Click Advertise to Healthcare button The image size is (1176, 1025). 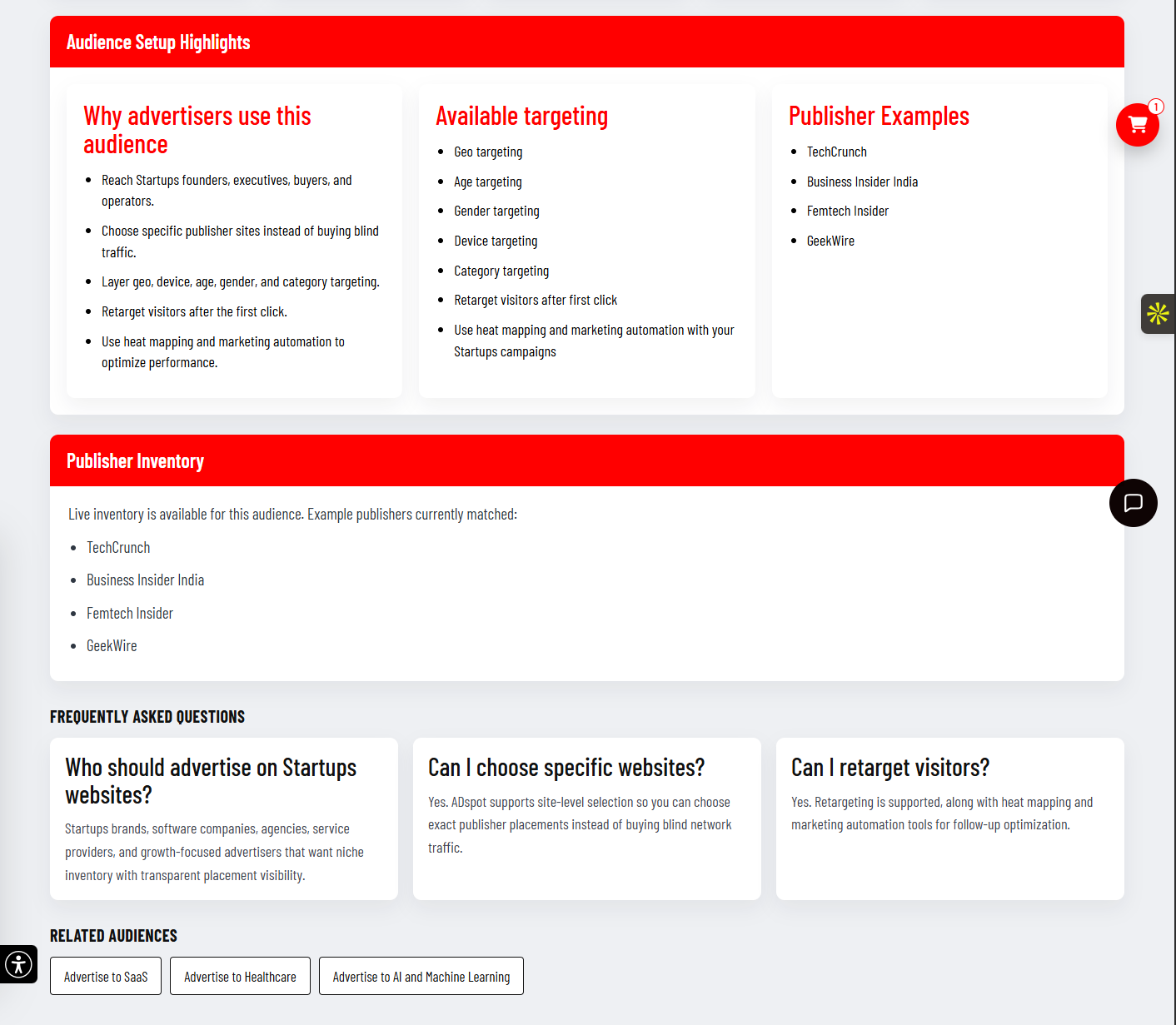[240, 976]
